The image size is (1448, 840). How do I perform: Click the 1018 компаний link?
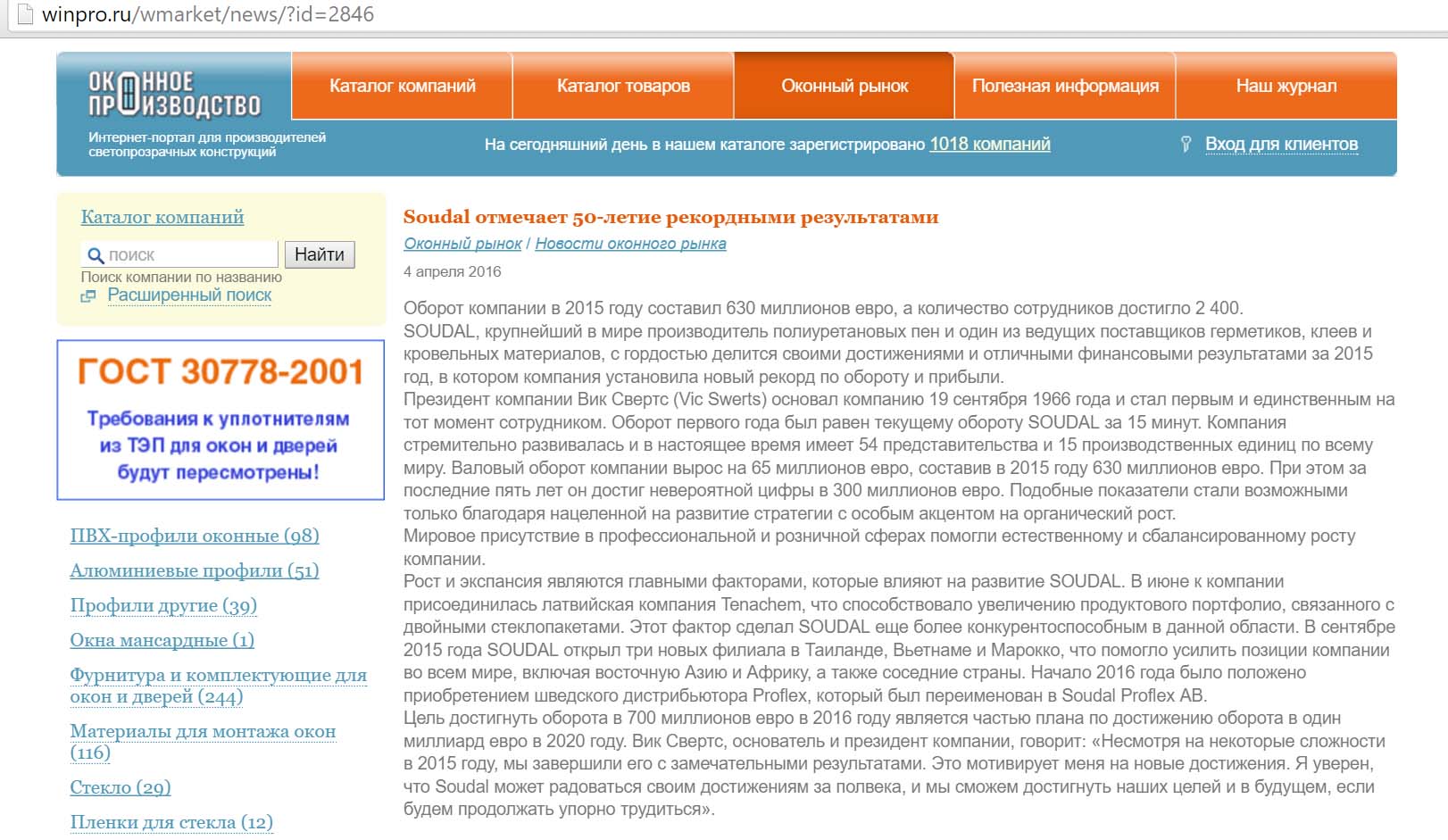pos(990,144)
